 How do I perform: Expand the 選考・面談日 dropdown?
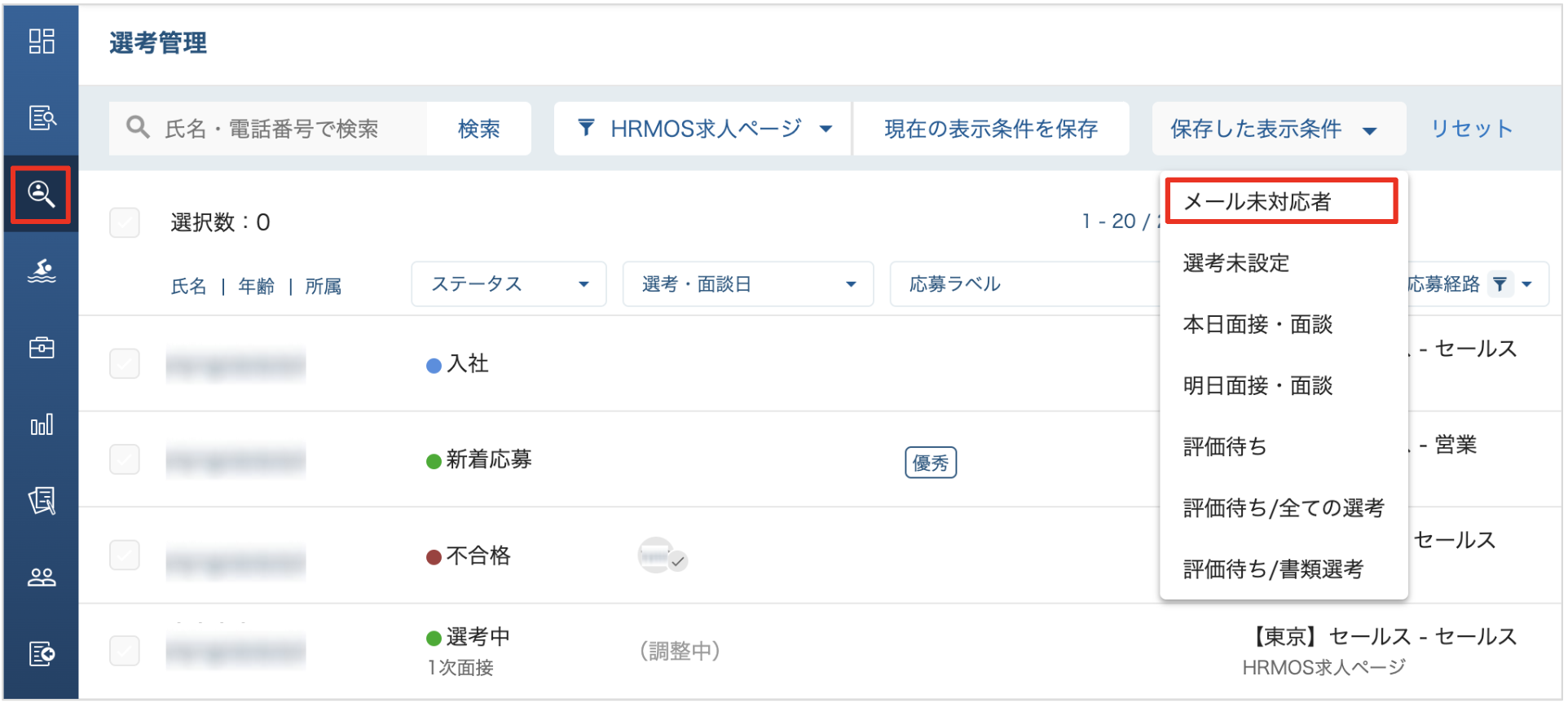click(x=748, y=284)
